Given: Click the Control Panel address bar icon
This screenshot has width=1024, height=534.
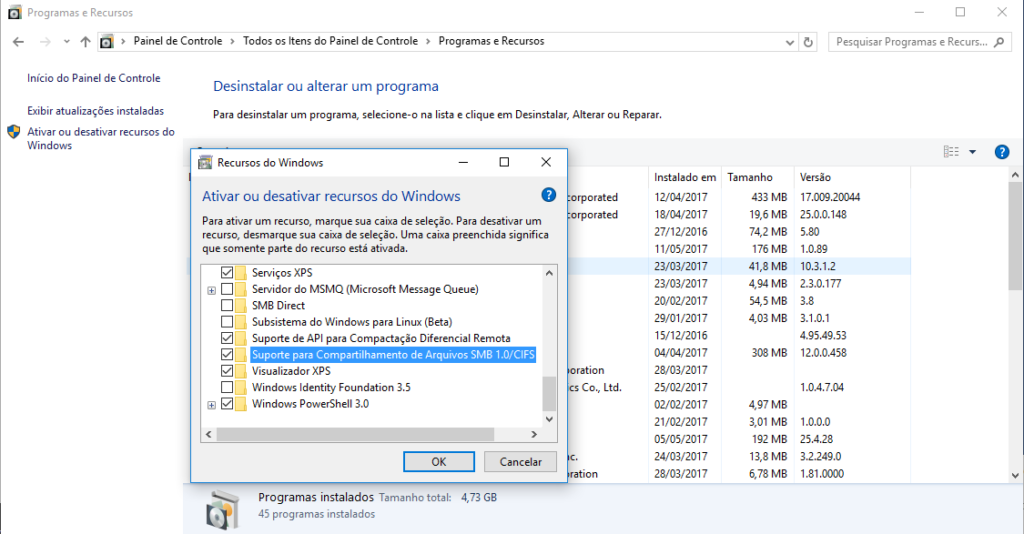Looking at the screenshot, I should click(x=106, y=42).
